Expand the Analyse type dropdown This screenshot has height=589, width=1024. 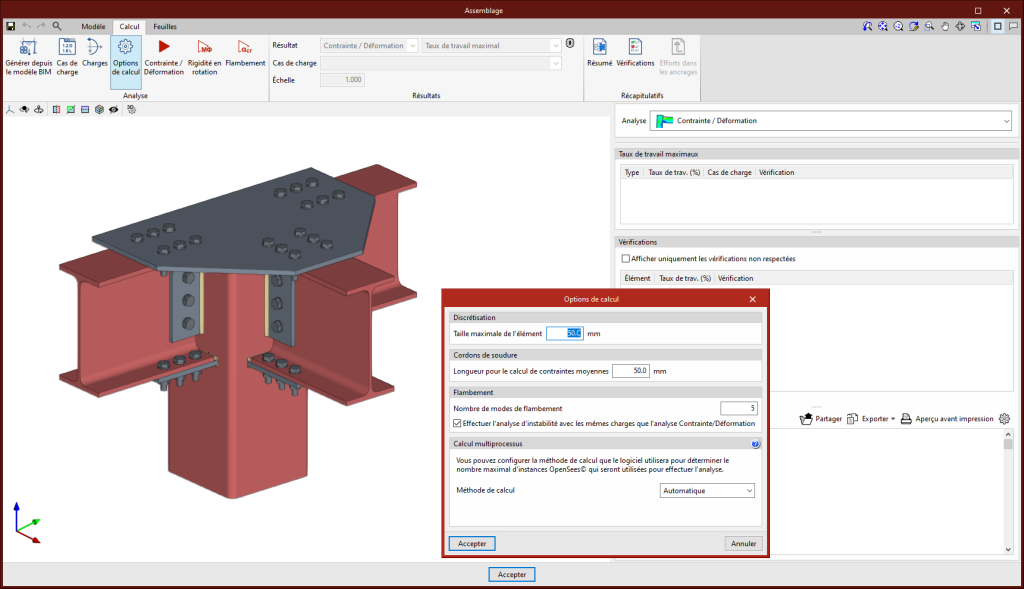point(831,121)
